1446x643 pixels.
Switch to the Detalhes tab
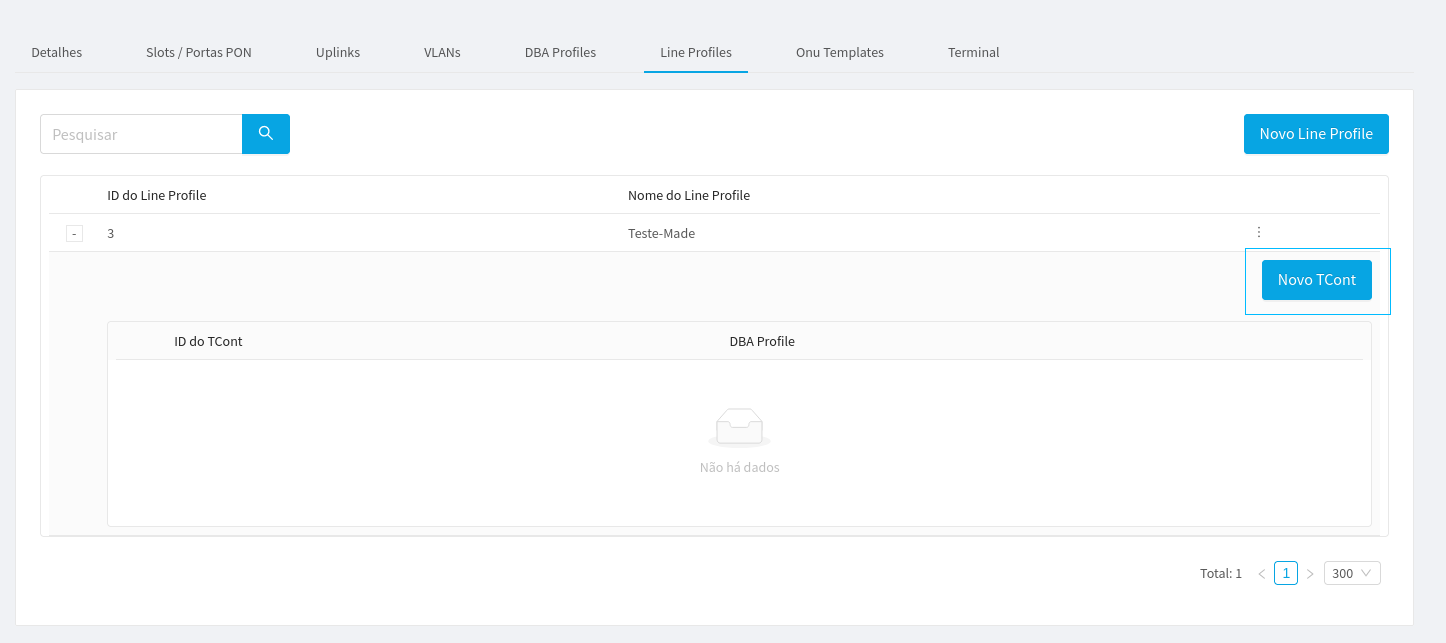[57, 52]
